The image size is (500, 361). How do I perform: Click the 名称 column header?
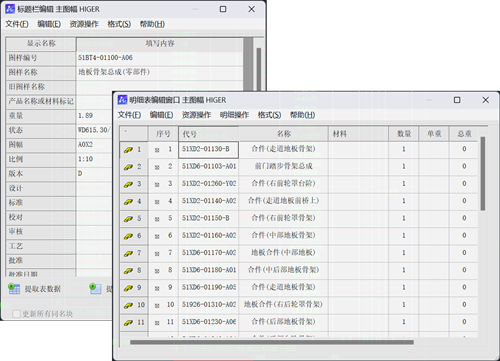coord(283,134)
